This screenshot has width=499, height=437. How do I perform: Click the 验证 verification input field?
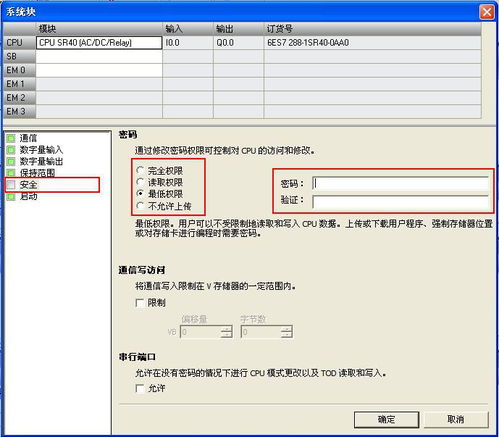tap(401, 201)
